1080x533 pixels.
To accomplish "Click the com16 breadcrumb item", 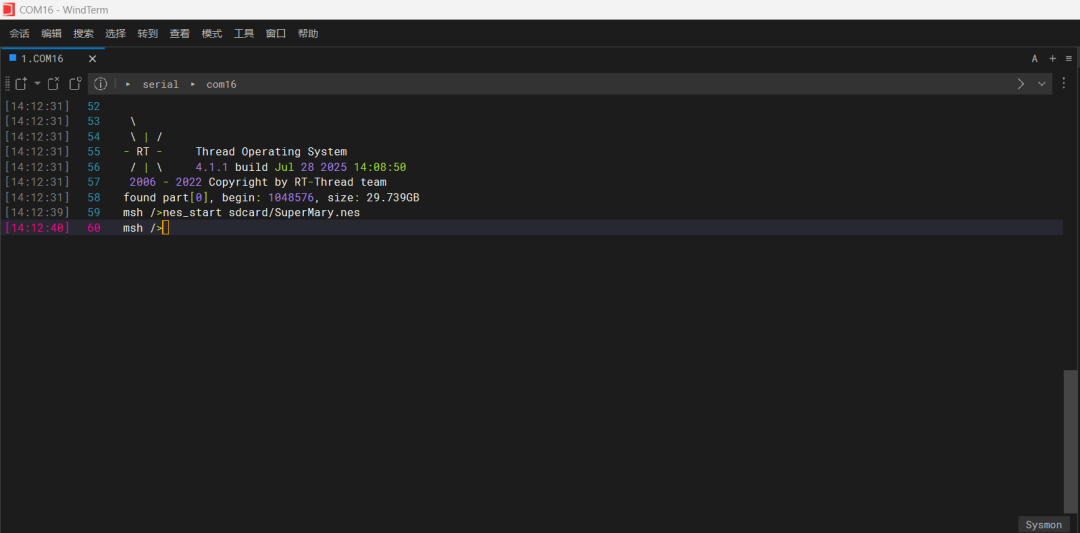I will pyautogui.click(x=221, y=84).
